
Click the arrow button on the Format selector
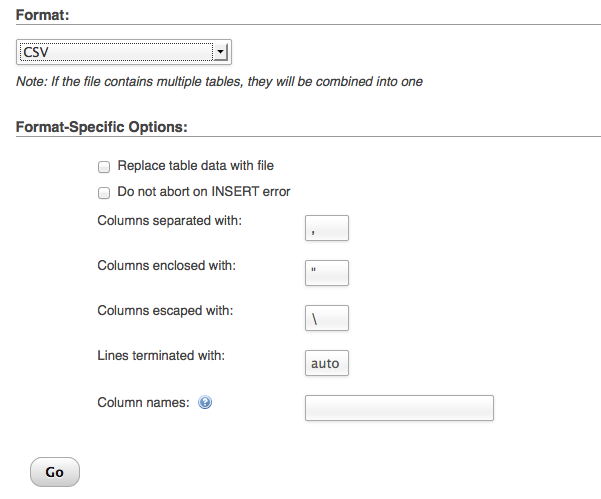[220, 52]
